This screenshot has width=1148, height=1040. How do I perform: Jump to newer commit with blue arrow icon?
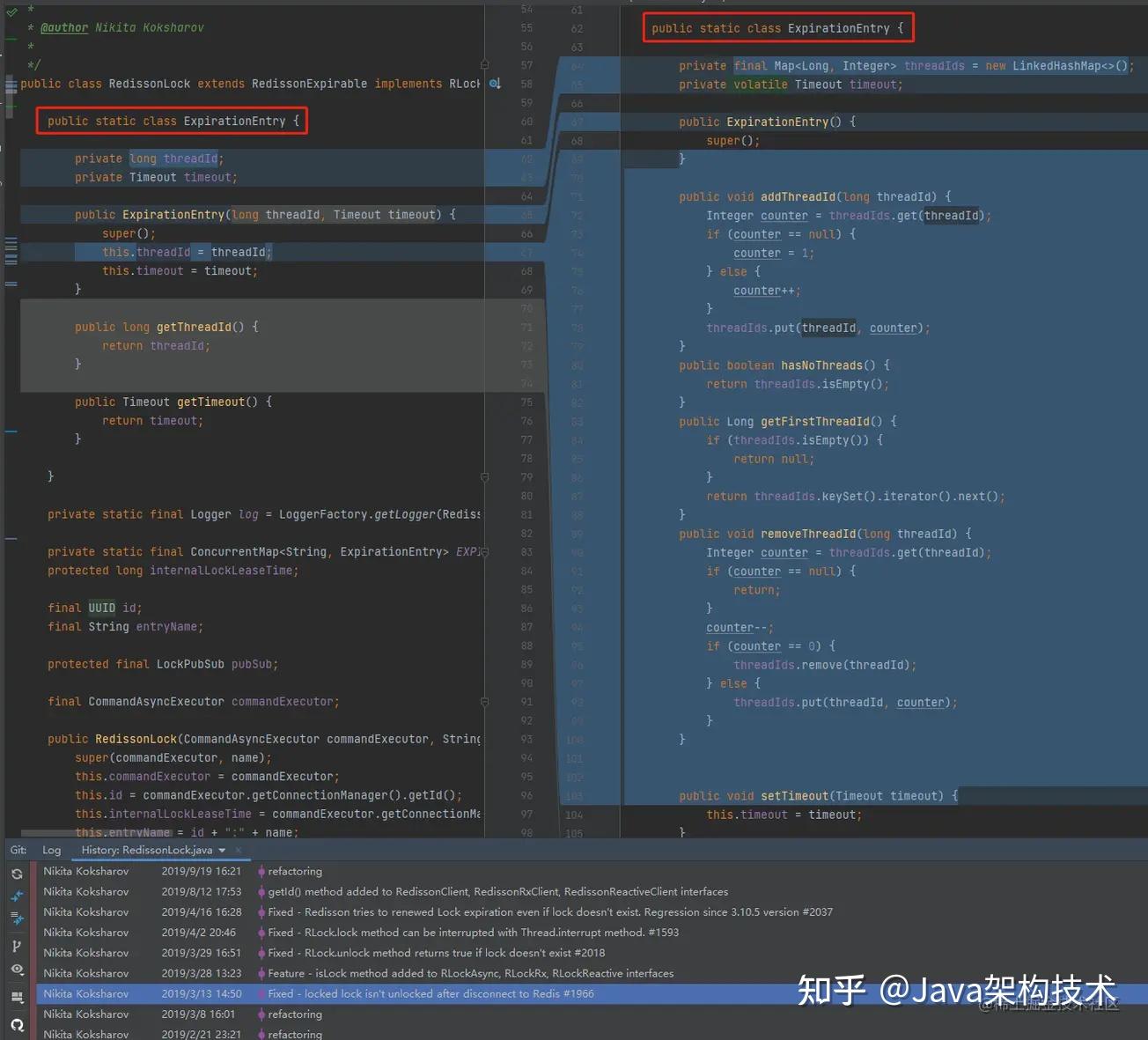17,896
